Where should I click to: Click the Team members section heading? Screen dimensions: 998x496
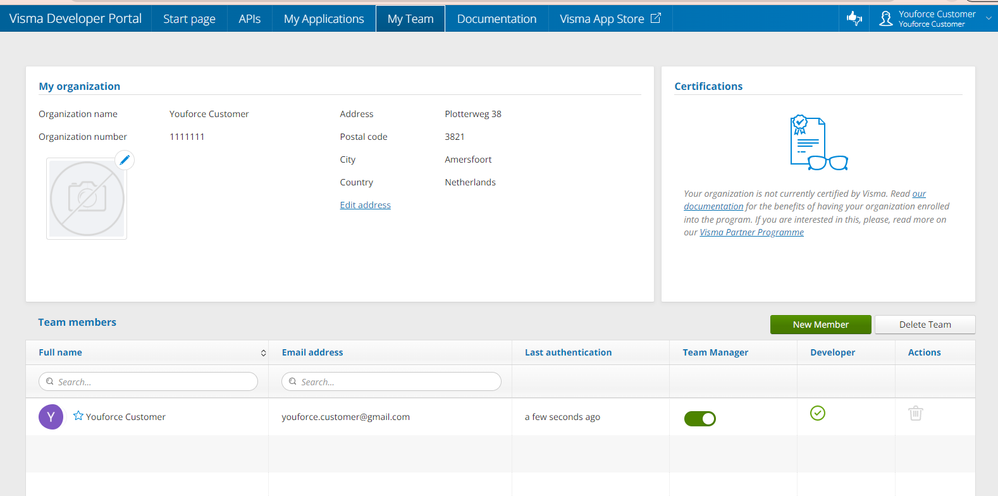77,322
